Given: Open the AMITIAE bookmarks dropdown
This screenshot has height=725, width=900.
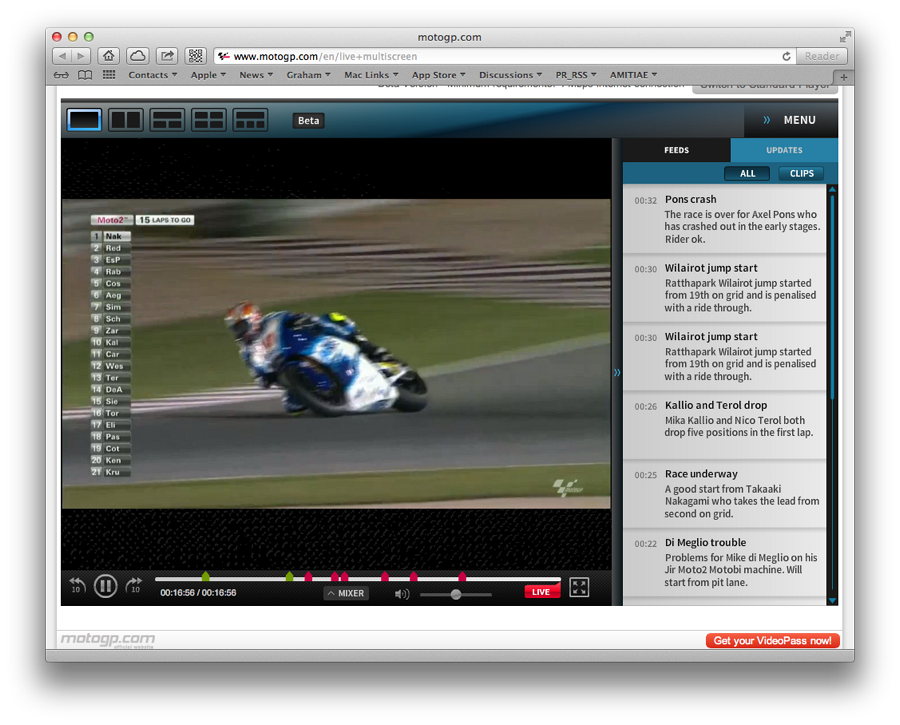Looking at the screenshot, I should click(x=633, y=75).
